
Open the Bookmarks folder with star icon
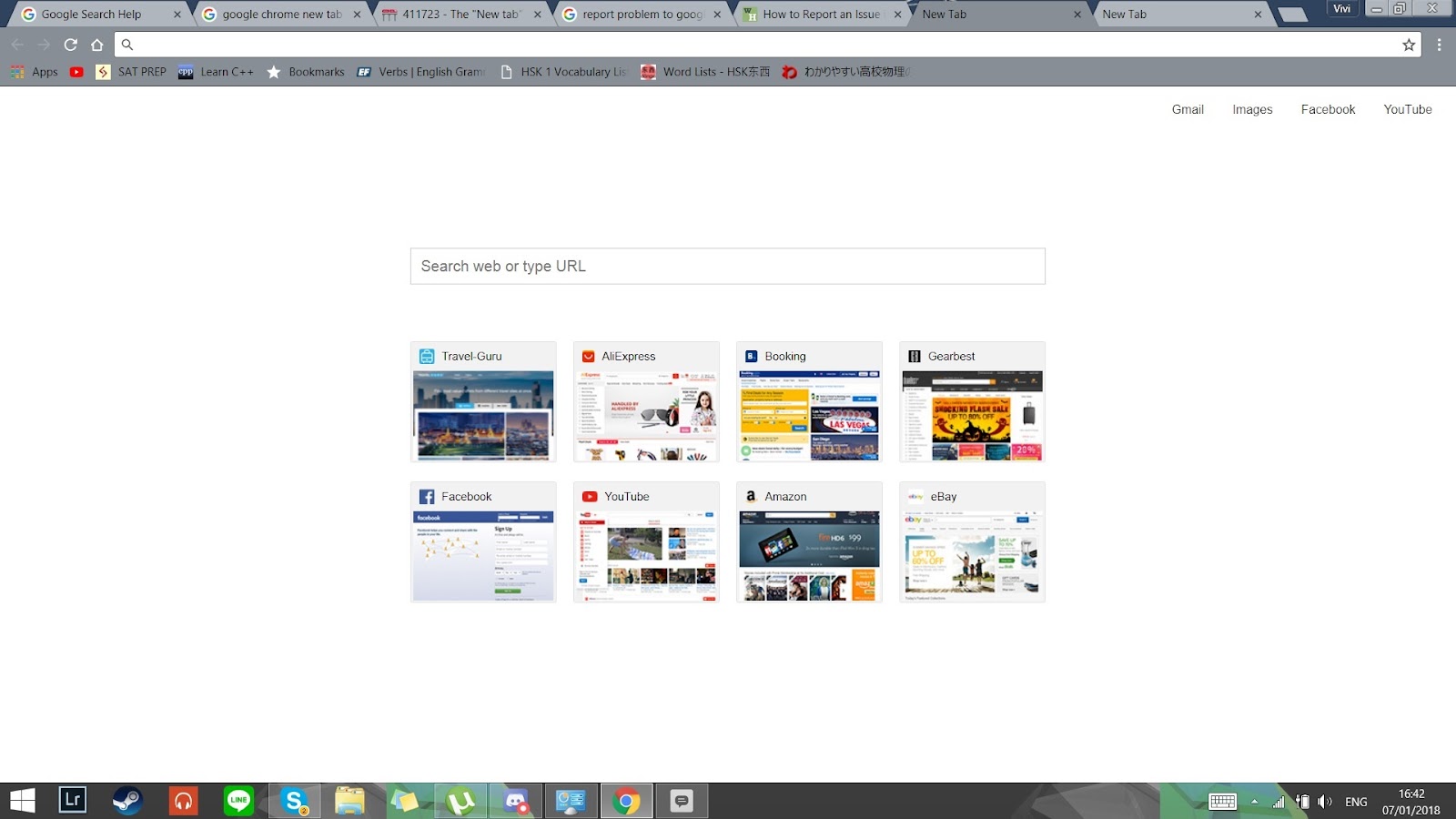click(x=305, y=72)
